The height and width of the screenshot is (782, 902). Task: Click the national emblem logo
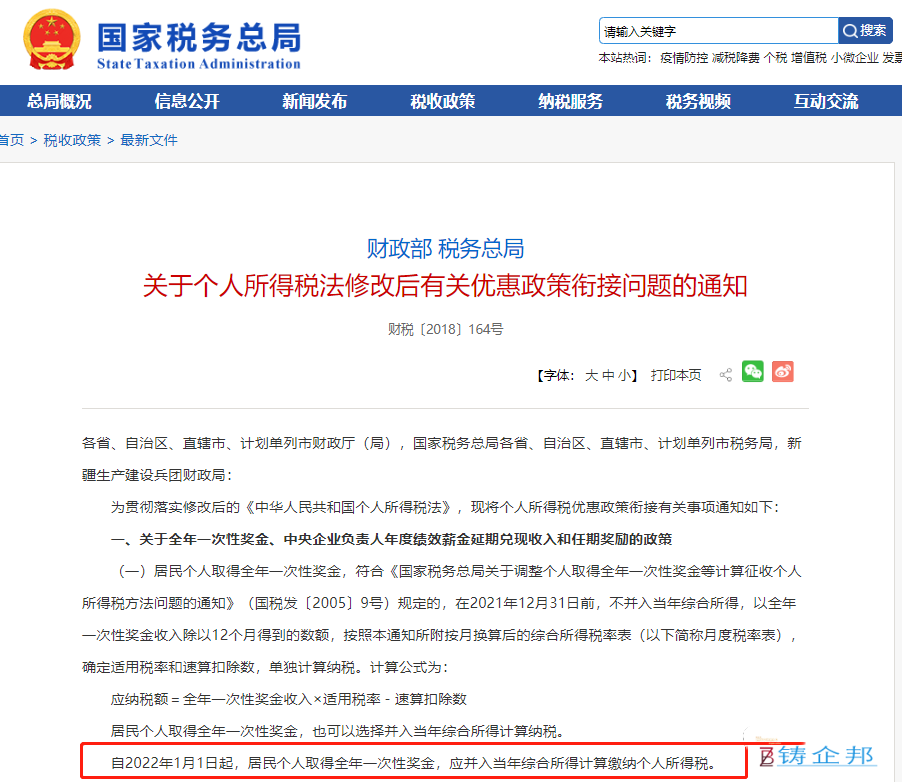tap(52, 39)
